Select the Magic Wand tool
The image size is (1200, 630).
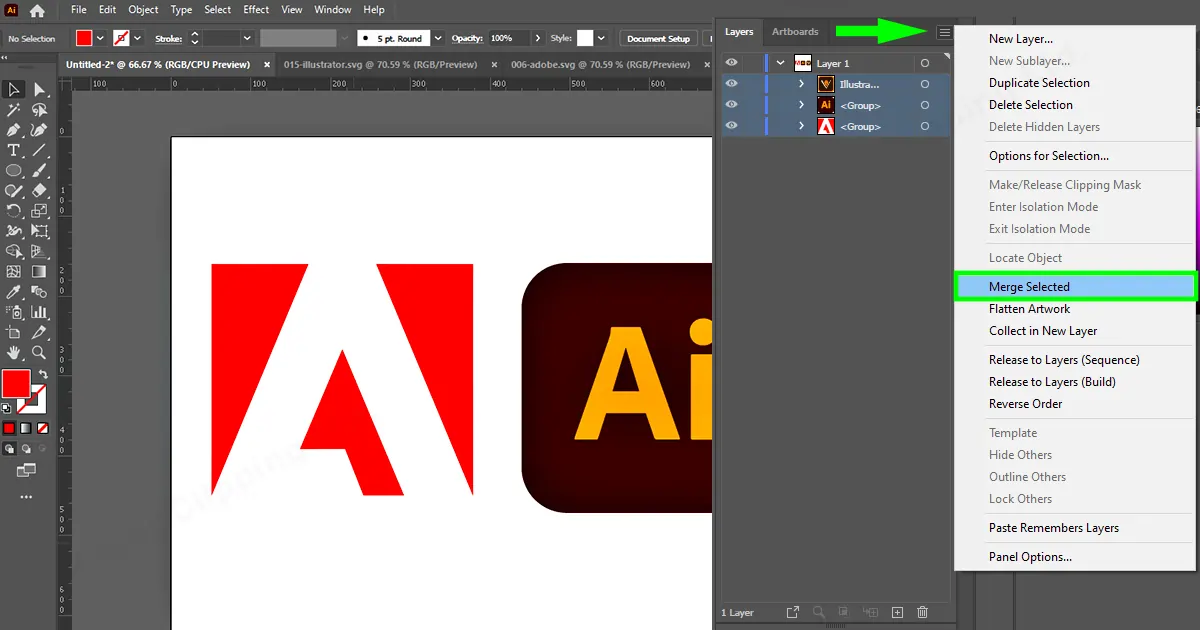tap(14, 110)
